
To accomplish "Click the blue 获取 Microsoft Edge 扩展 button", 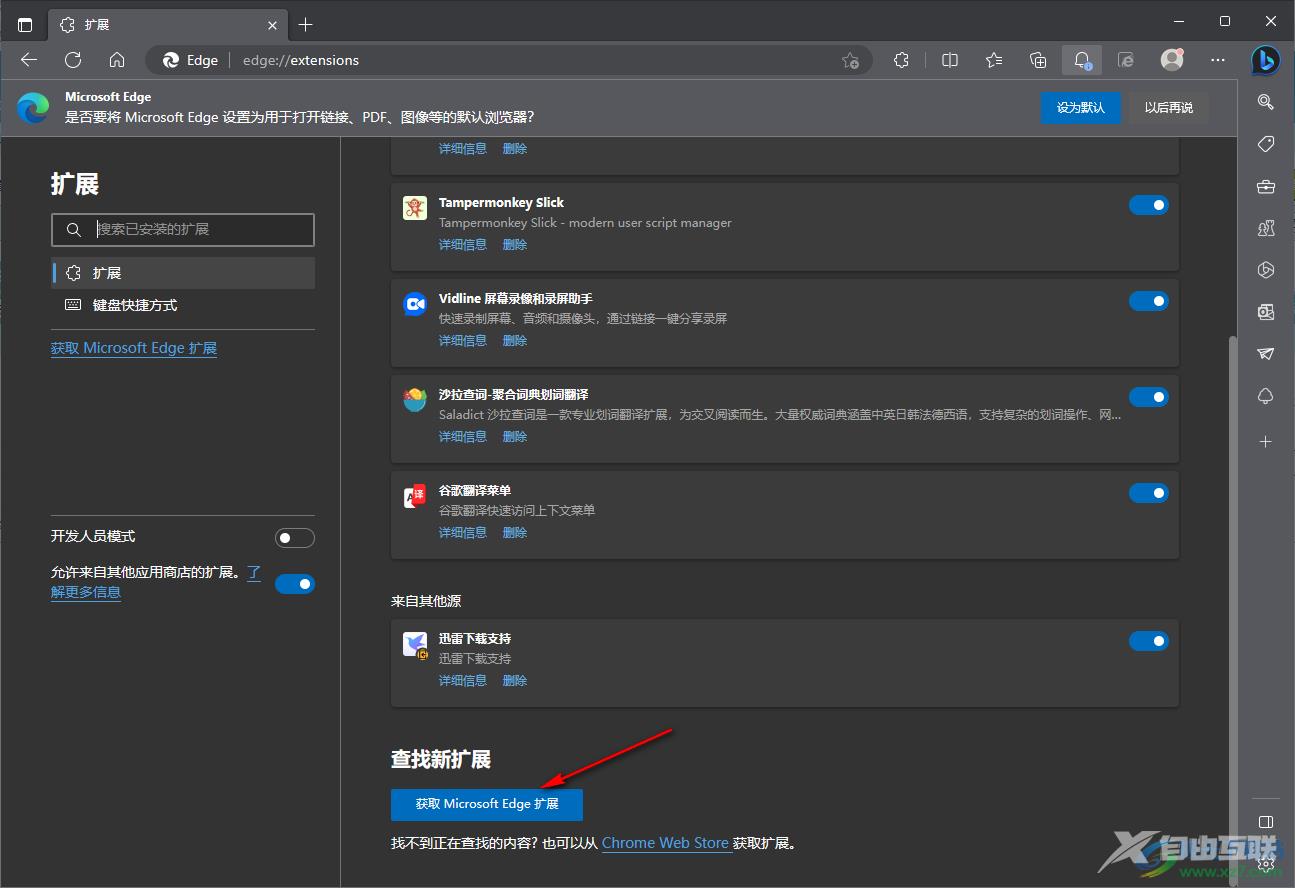I will click(x=487, y=804).
